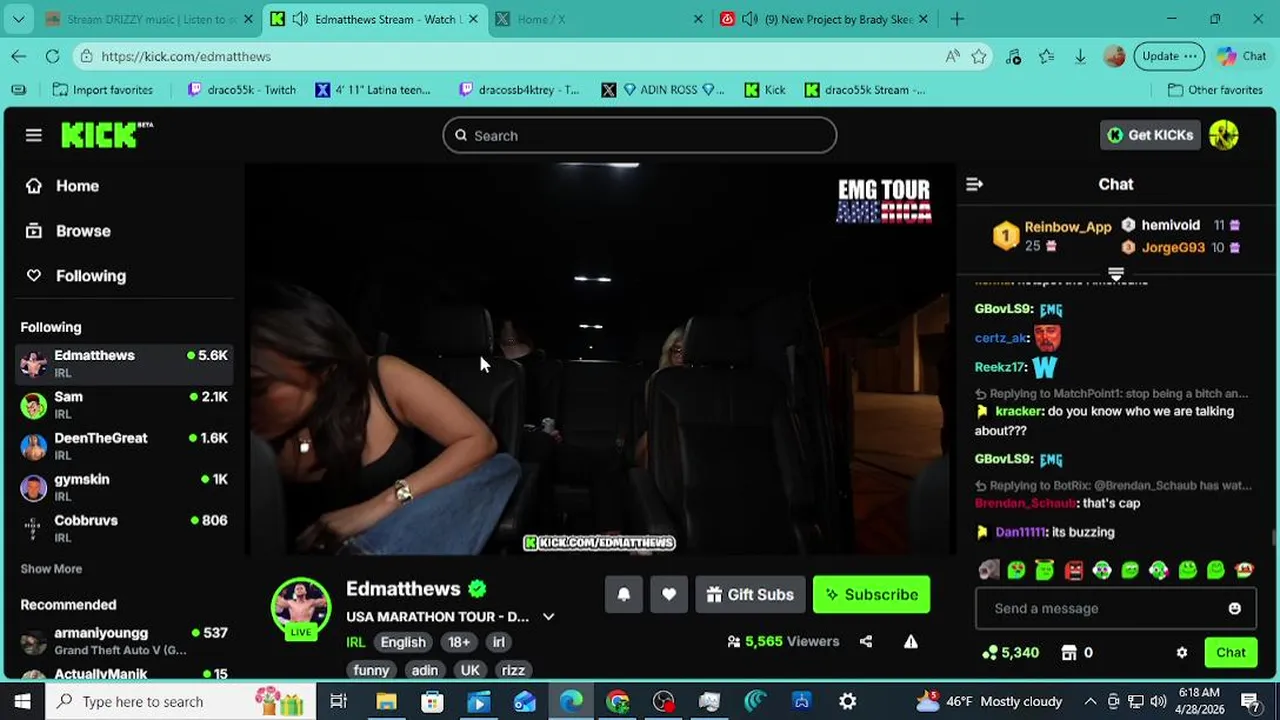Viewport: 1280px width, 720px height.
Task: Click Edmatthews live avatar
Action: coord(301,607)
